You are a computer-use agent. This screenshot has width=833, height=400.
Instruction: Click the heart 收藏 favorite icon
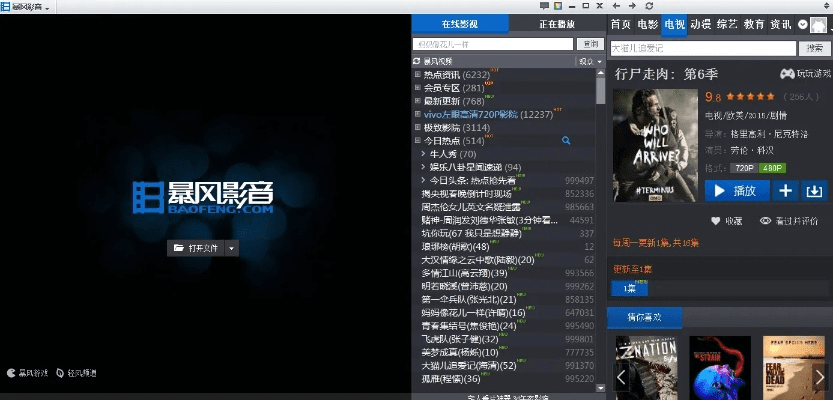[715, 221]
